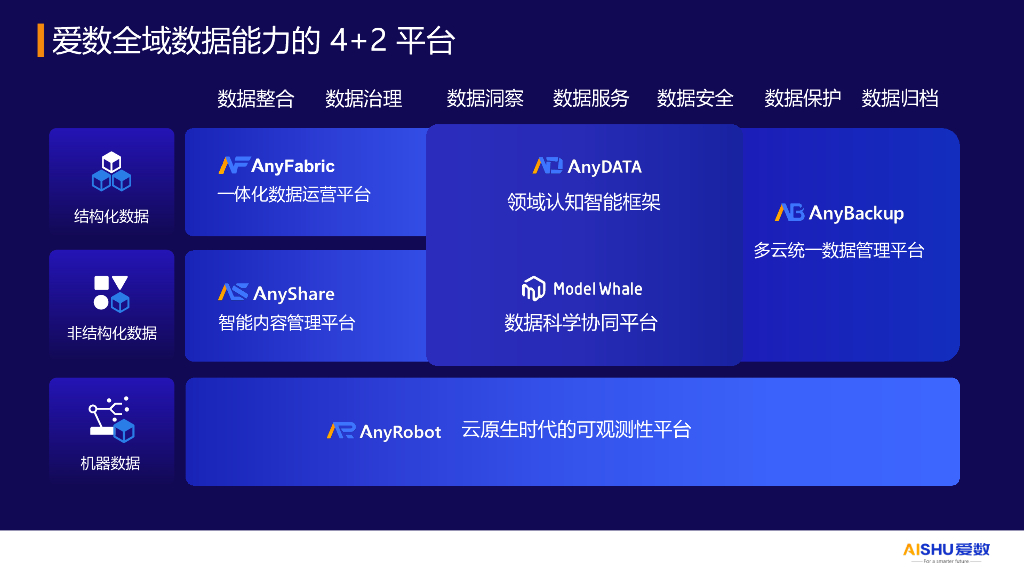The height and width of the screenshot is (576, 1024).
Task: Select the 数据服务 column header
Action: coord(591,99)
